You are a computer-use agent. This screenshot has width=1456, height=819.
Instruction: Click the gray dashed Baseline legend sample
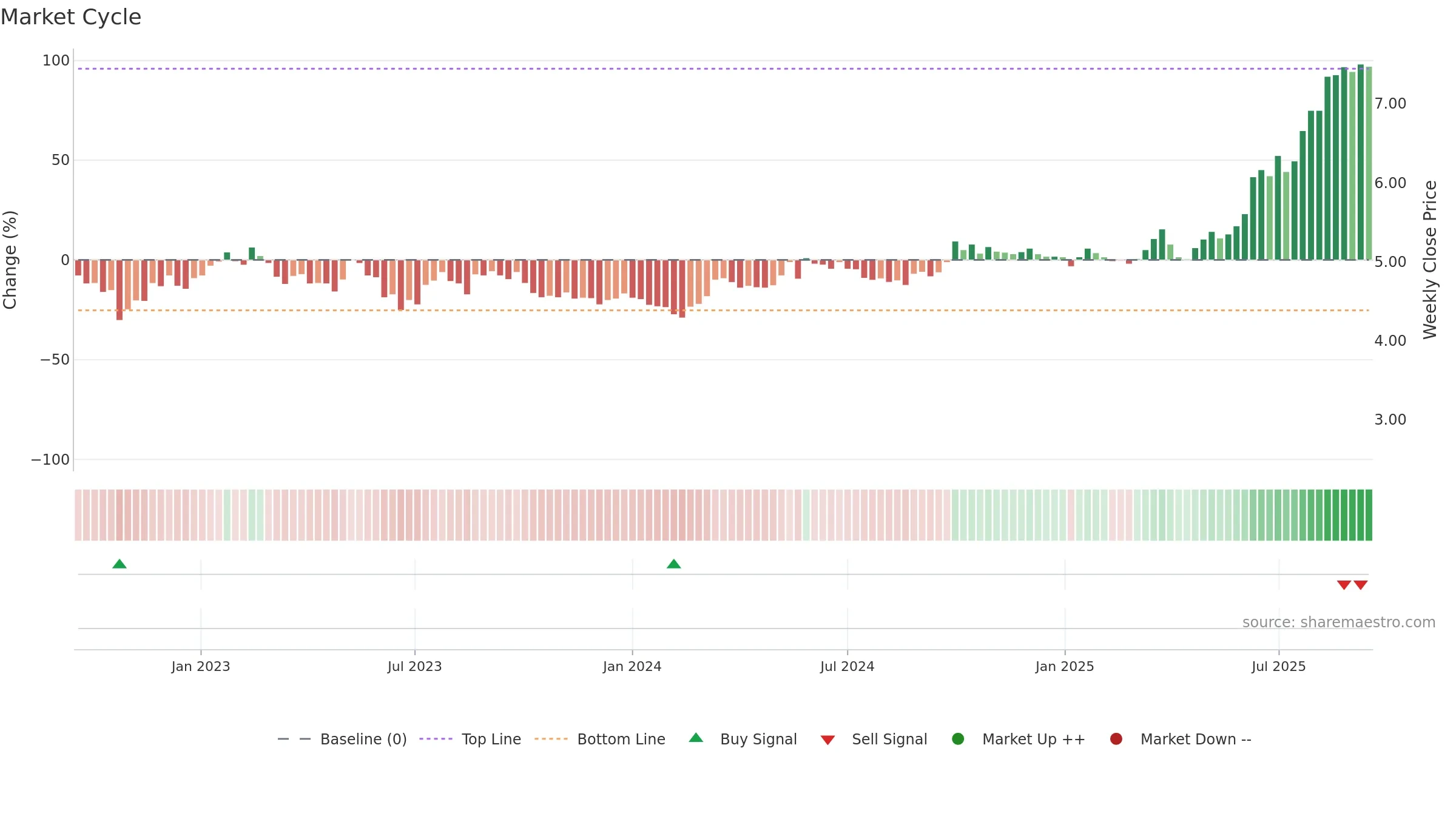294,739
